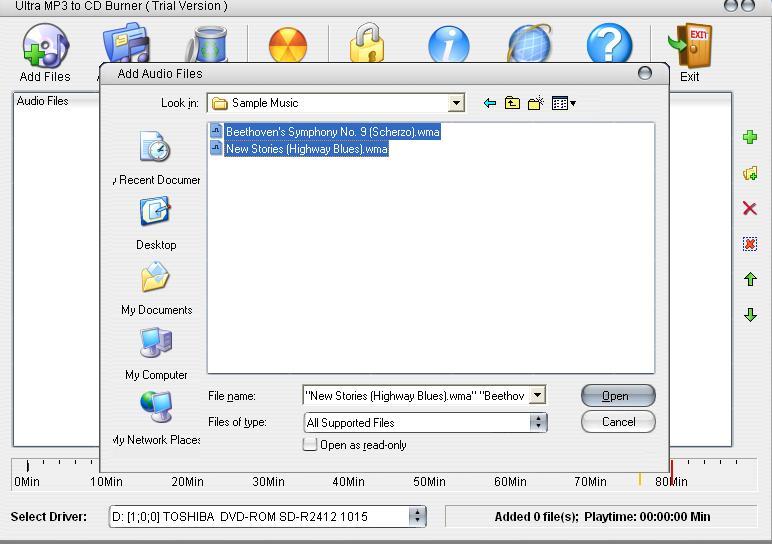Open My Documents in places bar
The height and width of the screenshot is (544, 772).
[x=156, y=288]
